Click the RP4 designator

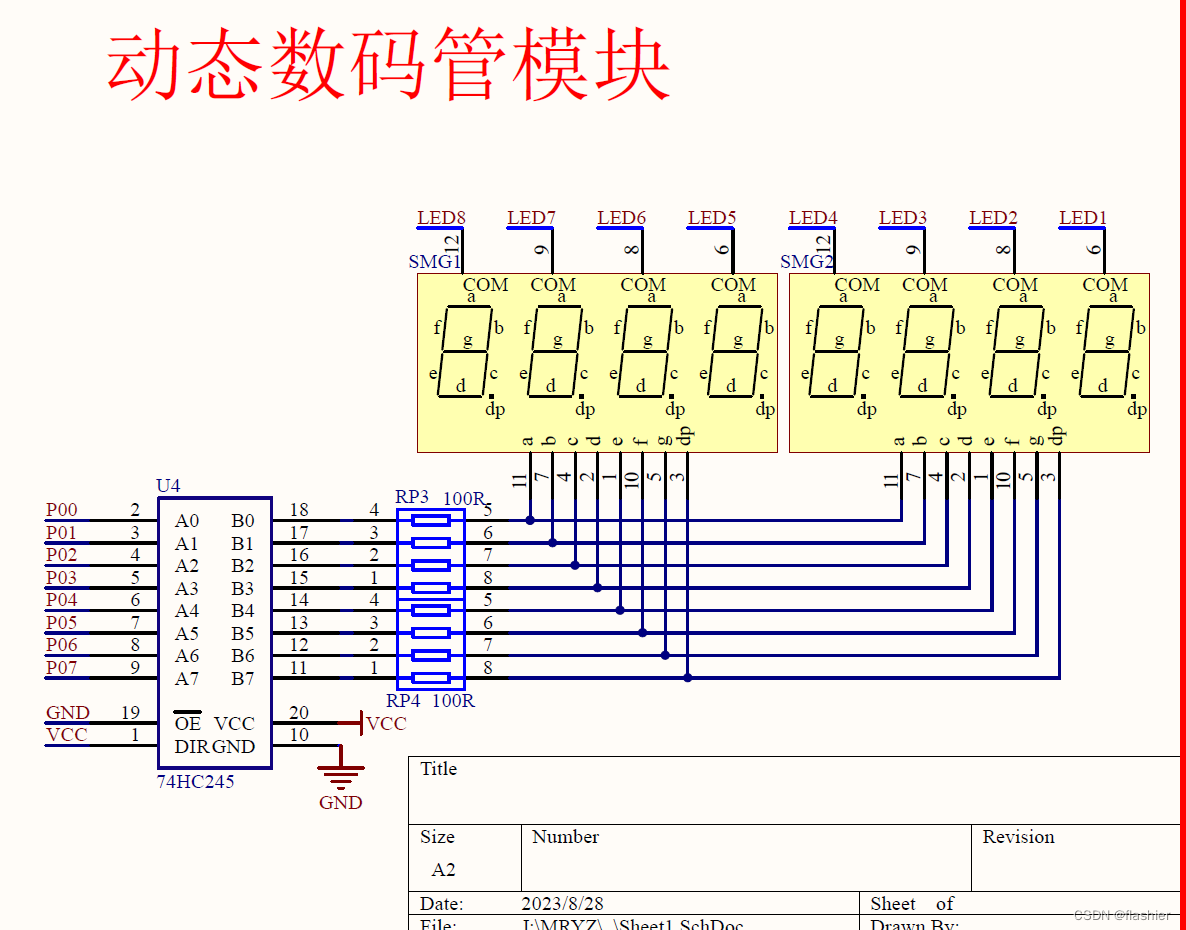pyautogui.click(x=403, y=700)
